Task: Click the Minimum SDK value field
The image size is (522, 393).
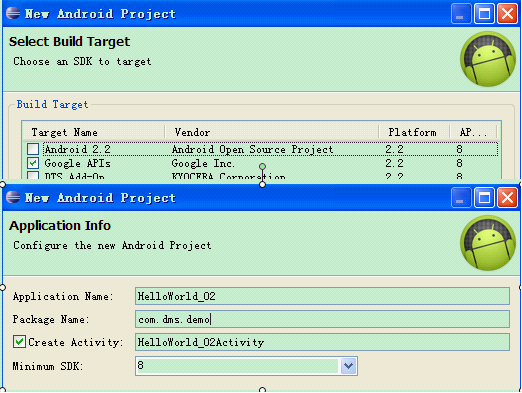Action: (238, 366)
